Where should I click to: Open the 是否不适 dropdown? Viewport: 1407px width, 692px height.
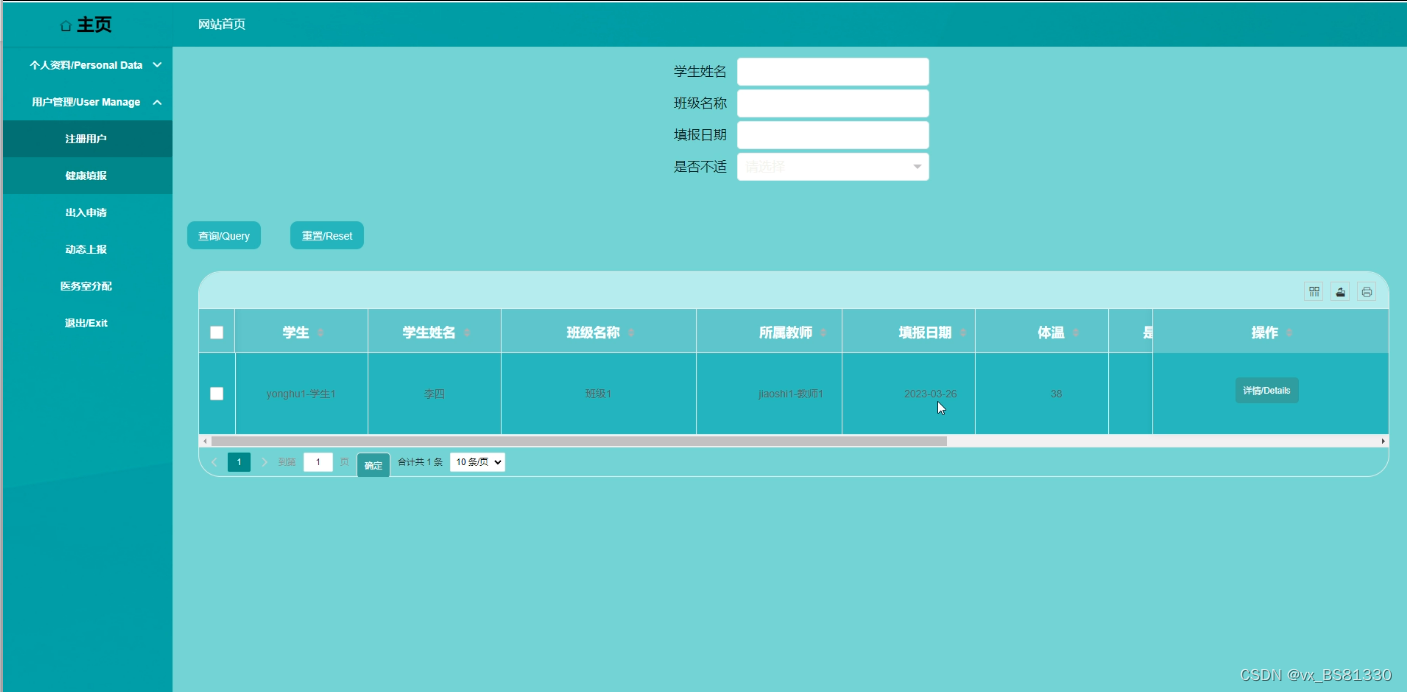833,167
